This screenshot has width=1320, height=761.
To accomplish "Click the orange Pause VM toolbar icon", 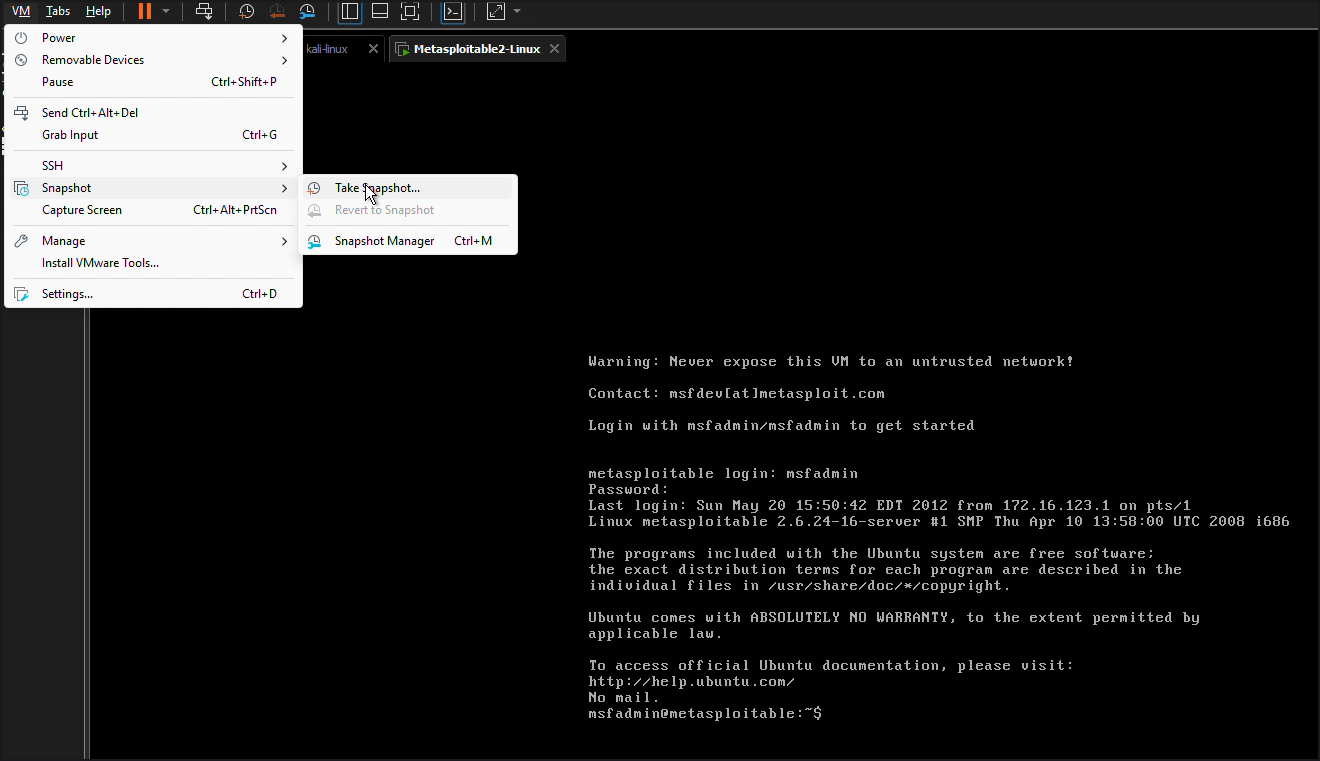I will coord(145,11).
